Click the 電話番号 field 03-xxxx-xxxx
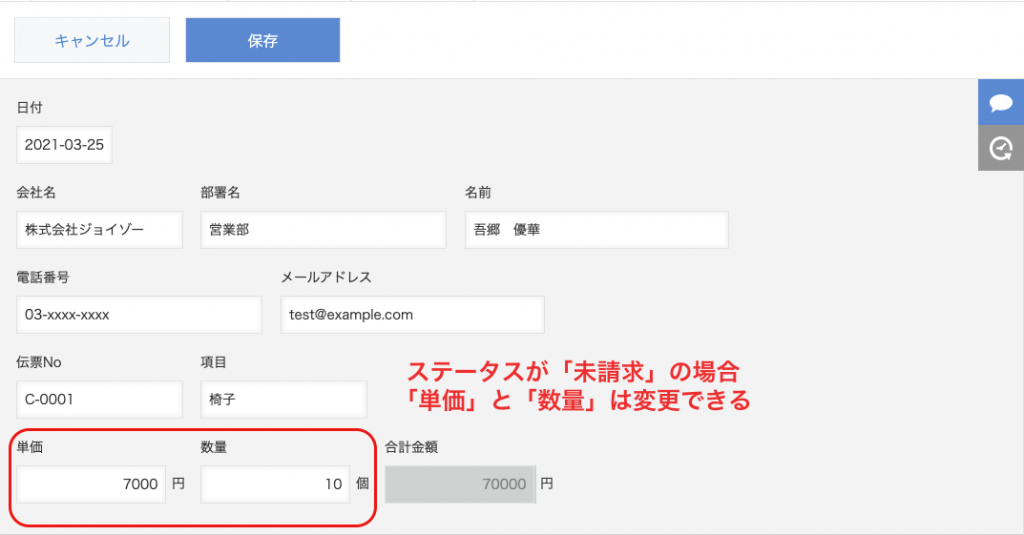 [139, 315]
